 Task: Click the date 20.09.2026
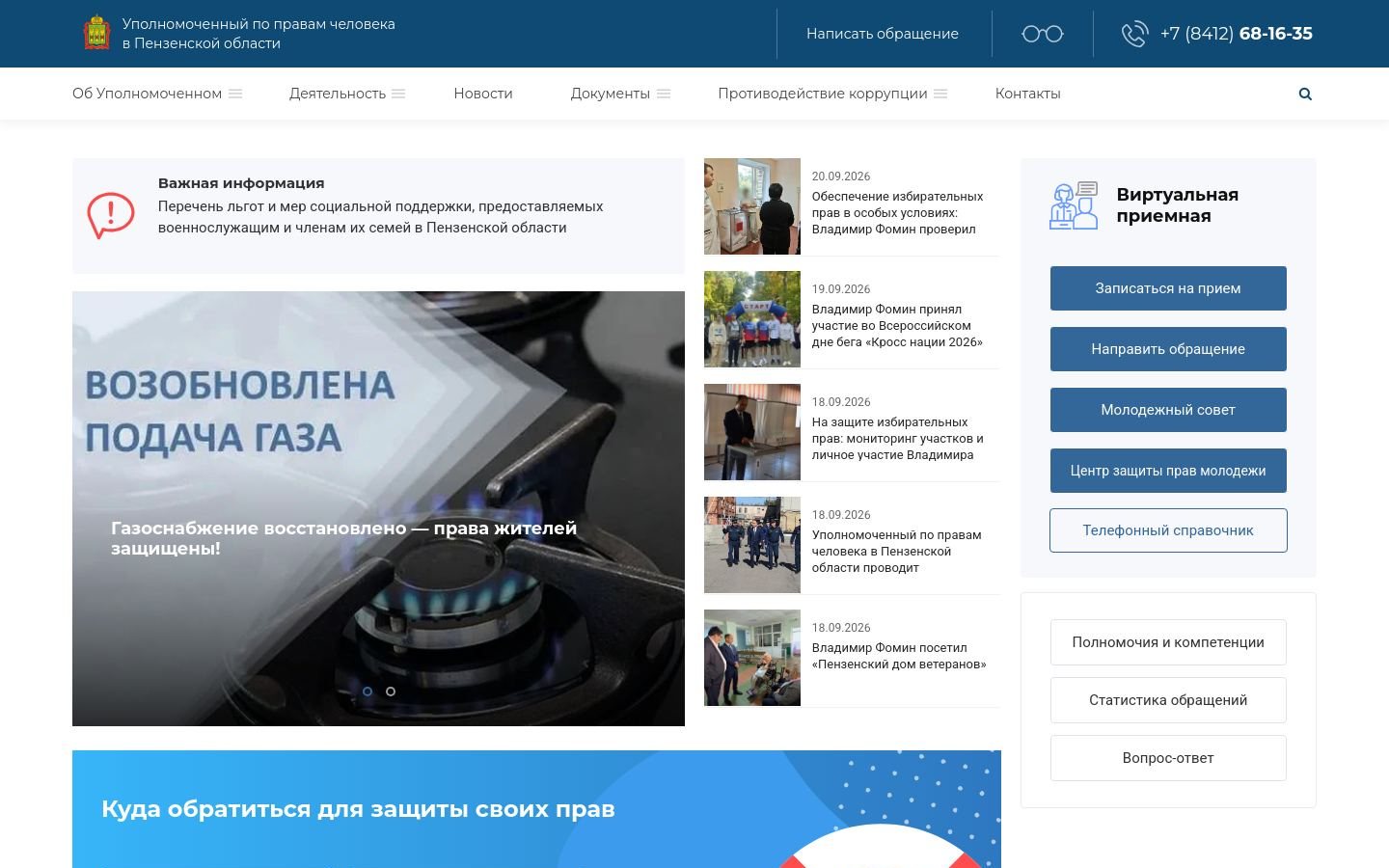841,176
